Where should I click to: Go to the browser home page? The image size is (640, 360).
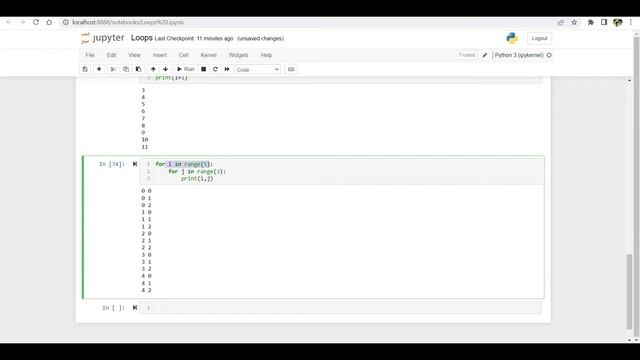[49, 22]
